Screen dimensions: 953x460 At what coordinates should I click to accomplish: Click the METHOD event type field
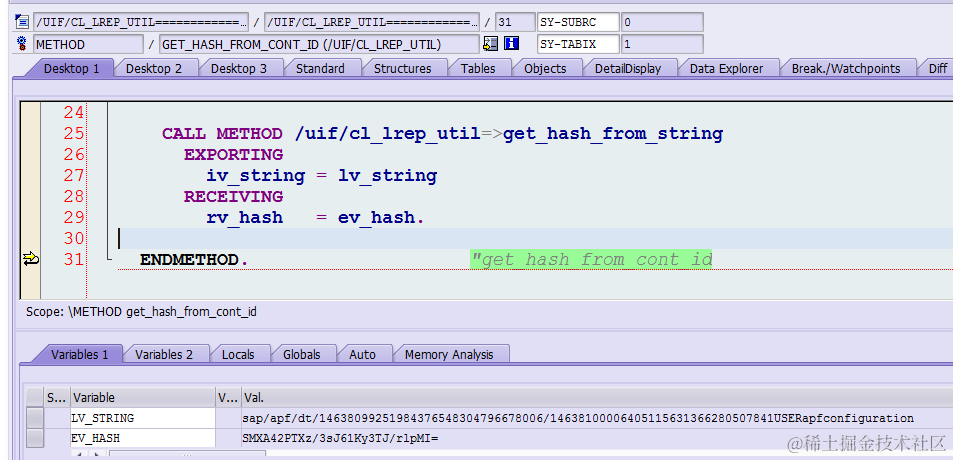coord(89,44)
